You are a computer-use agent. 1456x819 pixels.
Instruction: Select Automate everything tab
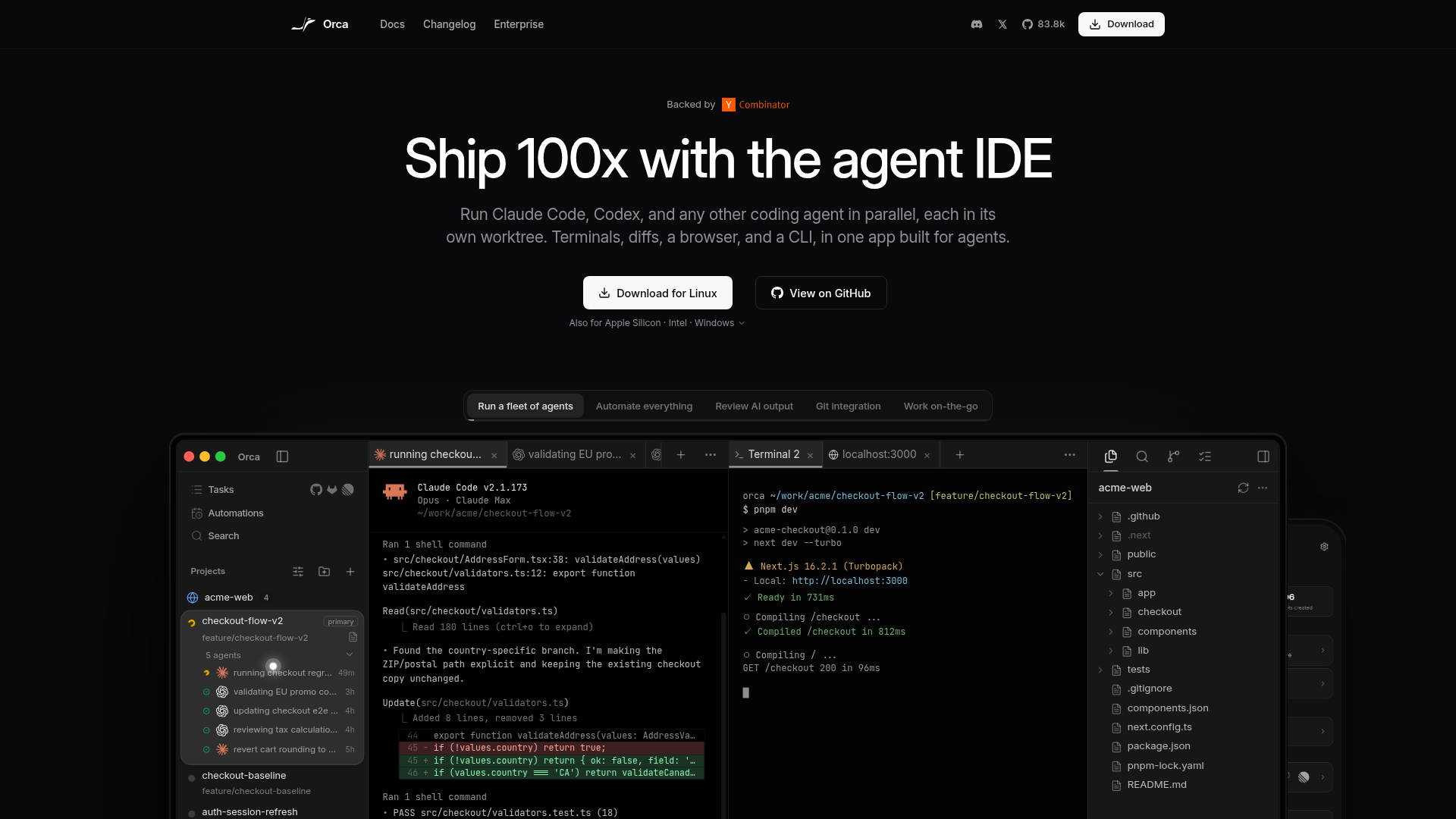[644, 406]
